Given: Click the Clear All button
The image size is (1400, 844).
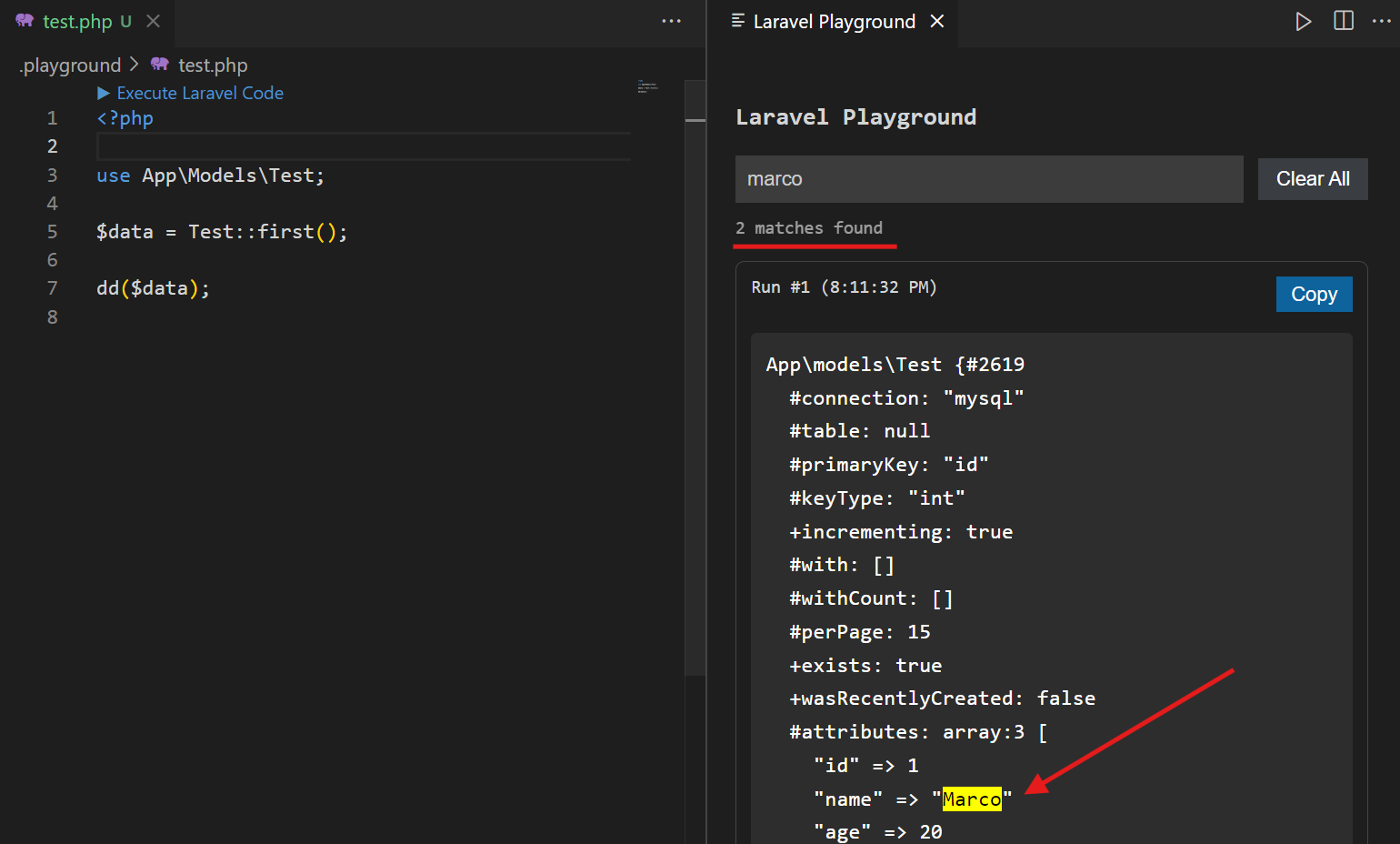Looking at the screenshot, I should click(1313, 179).
